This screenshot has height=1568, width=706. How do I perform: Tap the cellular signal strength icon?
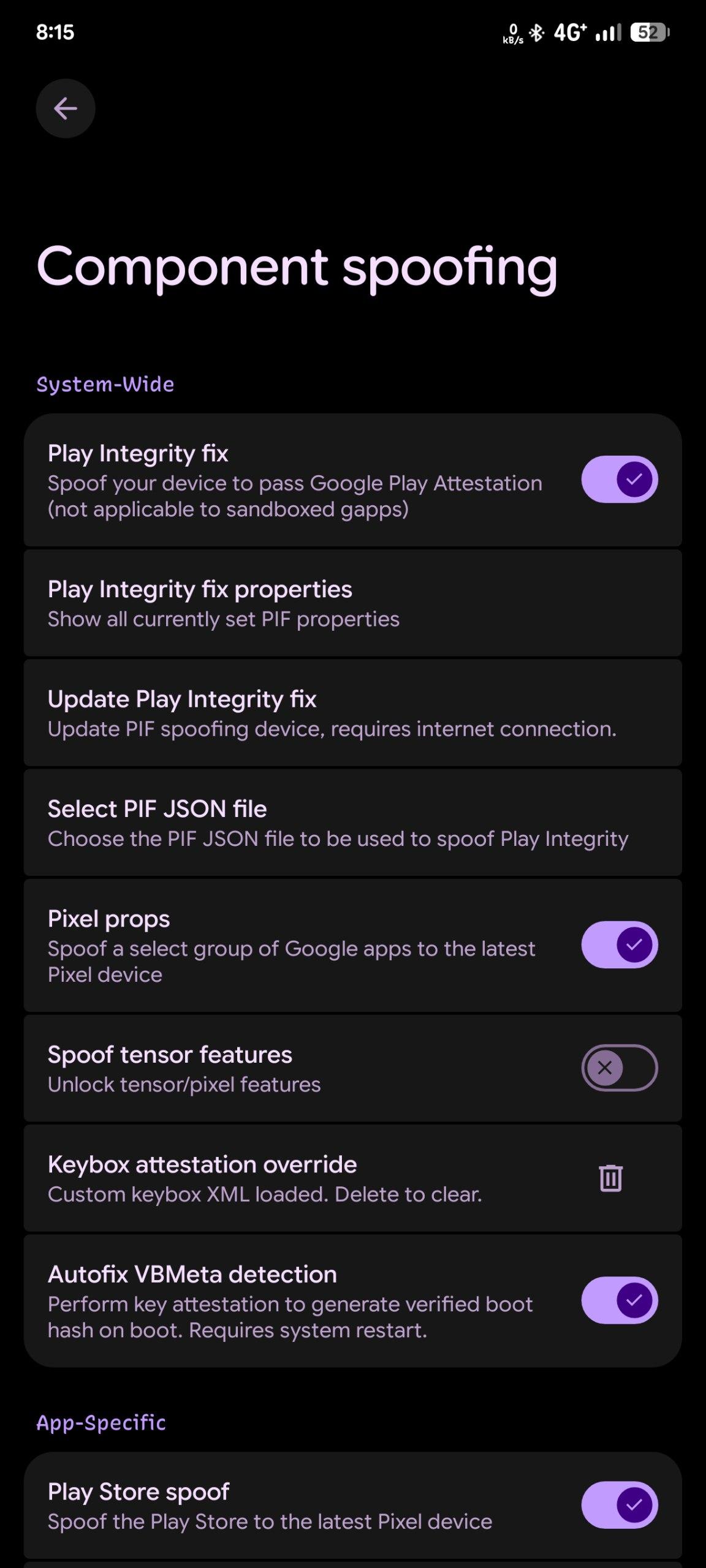(608, 32)
